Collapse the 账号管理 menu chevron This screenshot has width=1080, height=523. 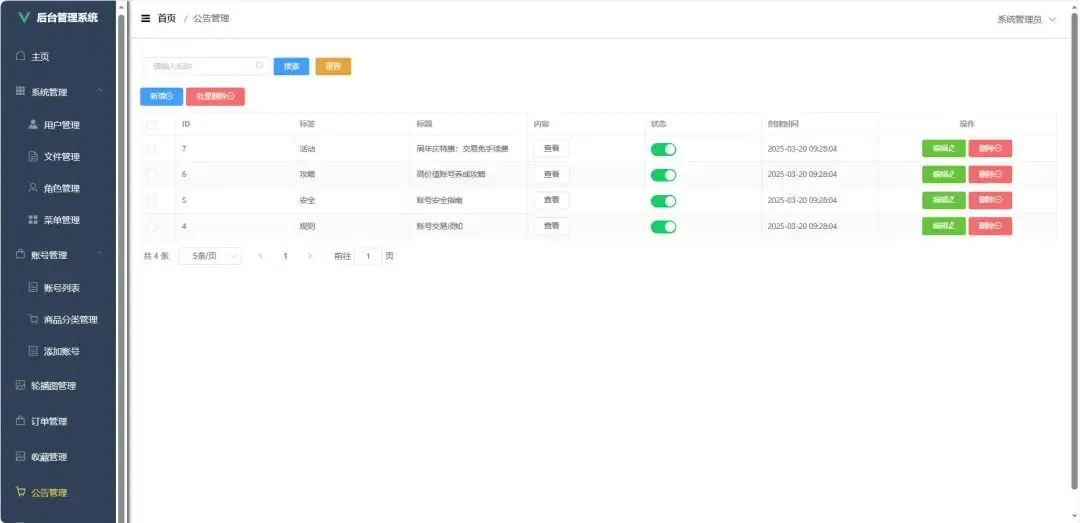pos(101,254)
